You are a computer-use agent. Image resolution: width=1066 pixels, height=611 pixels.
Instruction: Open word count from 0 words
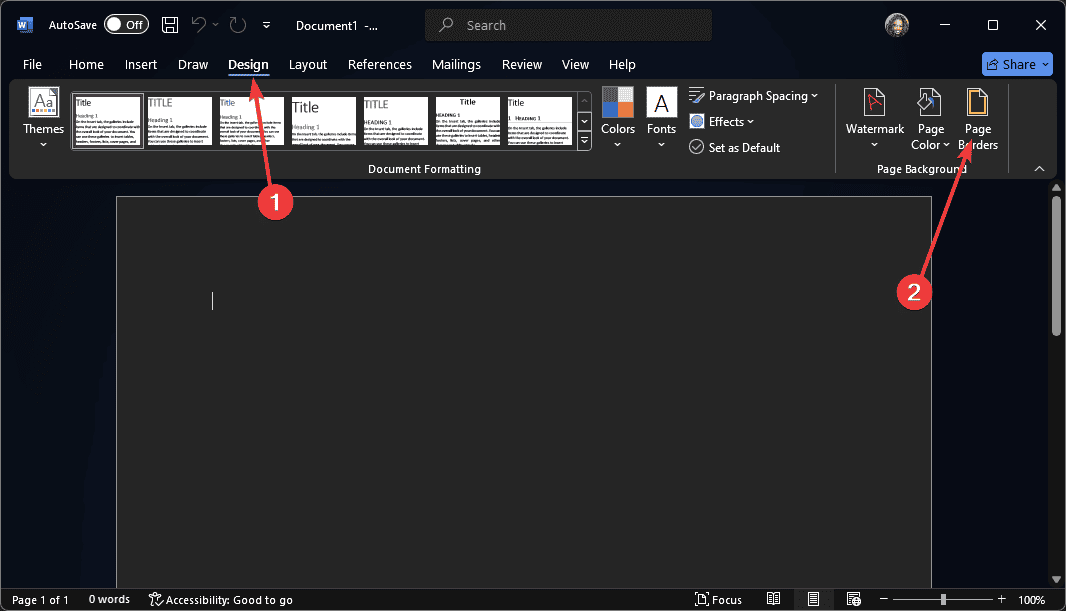(x=109, y=599)
